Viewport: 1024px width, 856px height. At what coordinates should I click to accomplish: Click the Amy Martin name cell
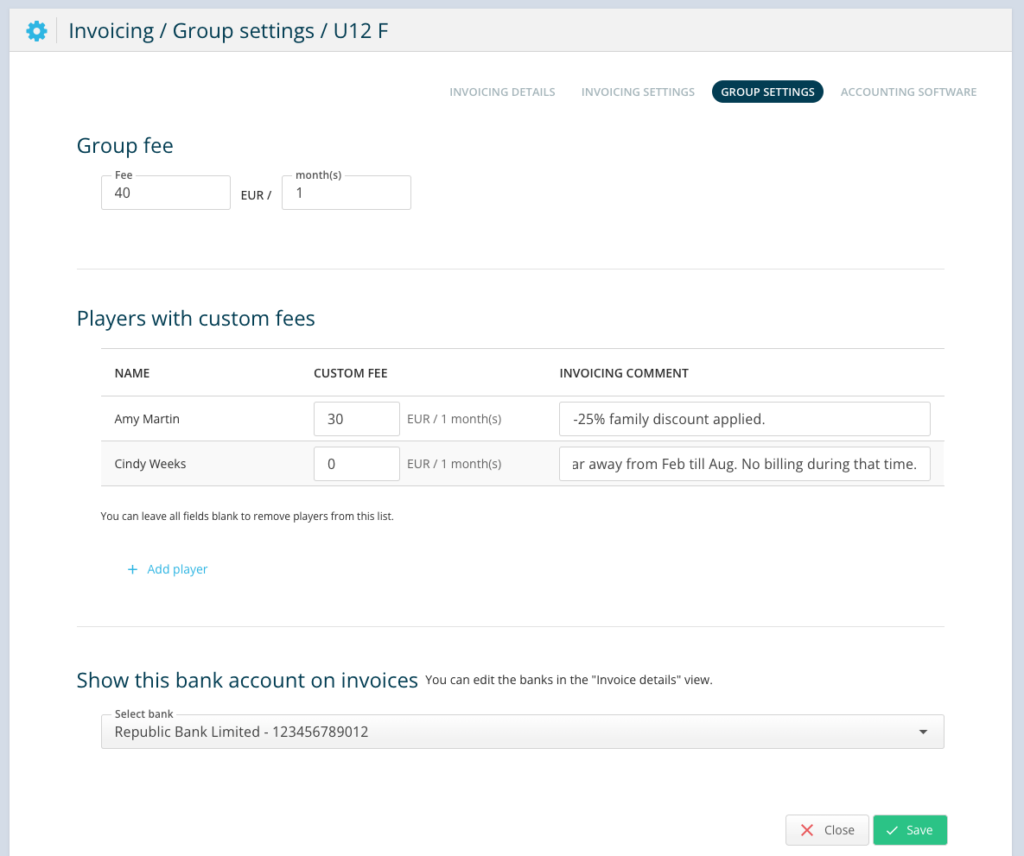coord(147,419)
